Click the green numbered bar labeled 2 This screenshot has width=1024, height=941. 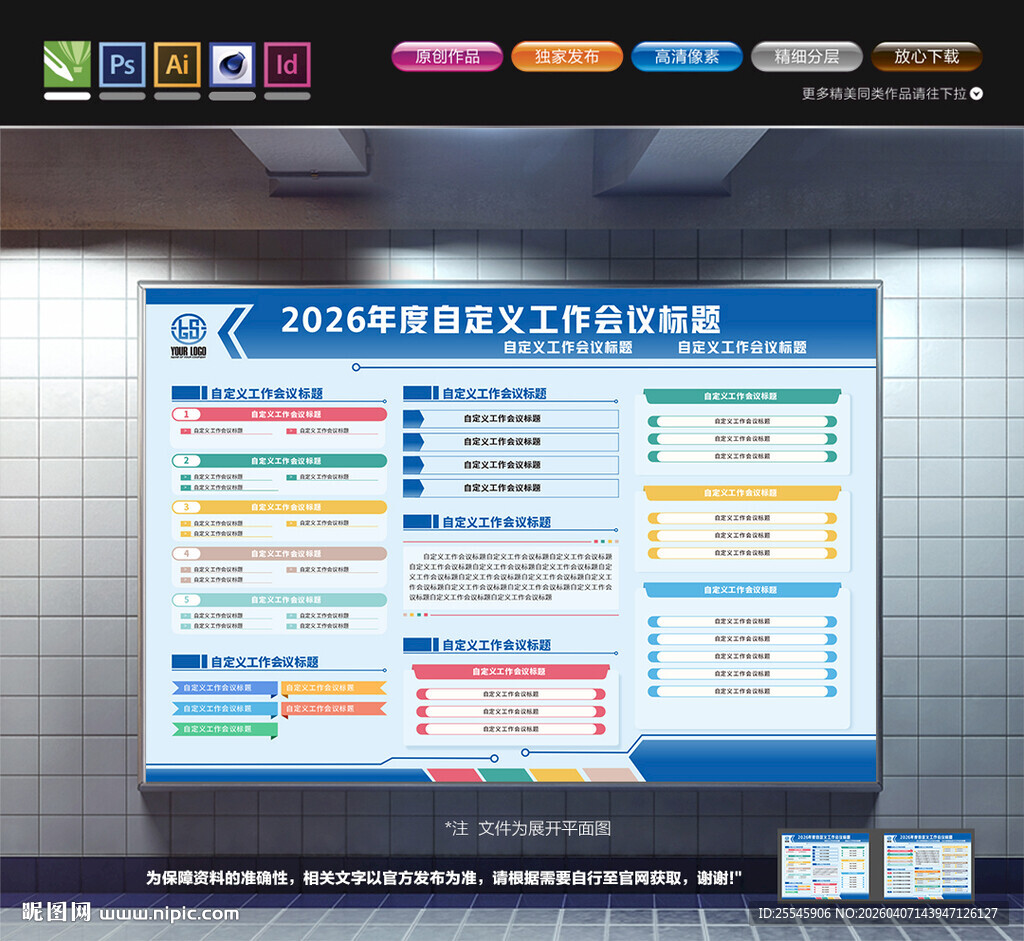coord(279,460)
